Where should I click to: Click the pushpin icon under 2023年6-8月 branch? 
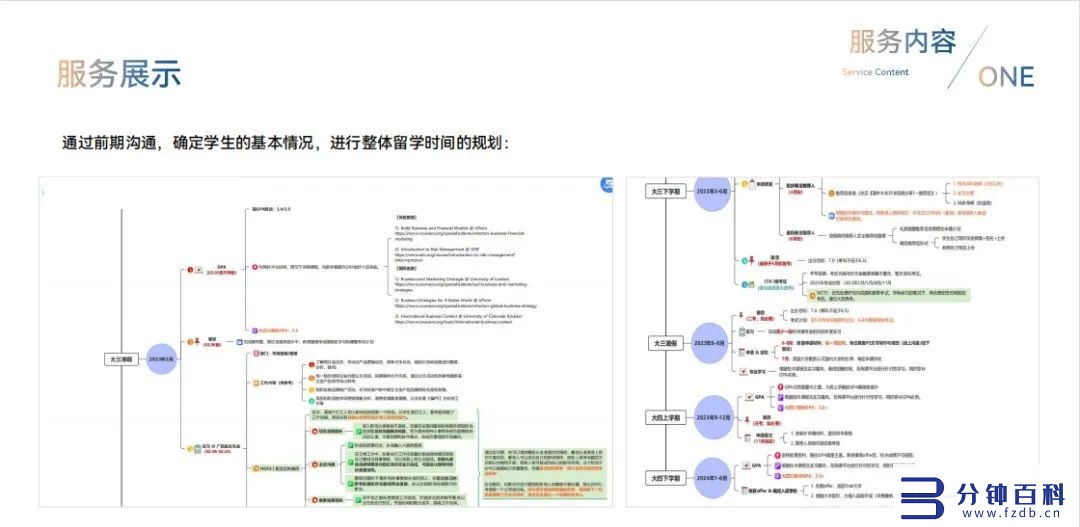coord(741,315)
